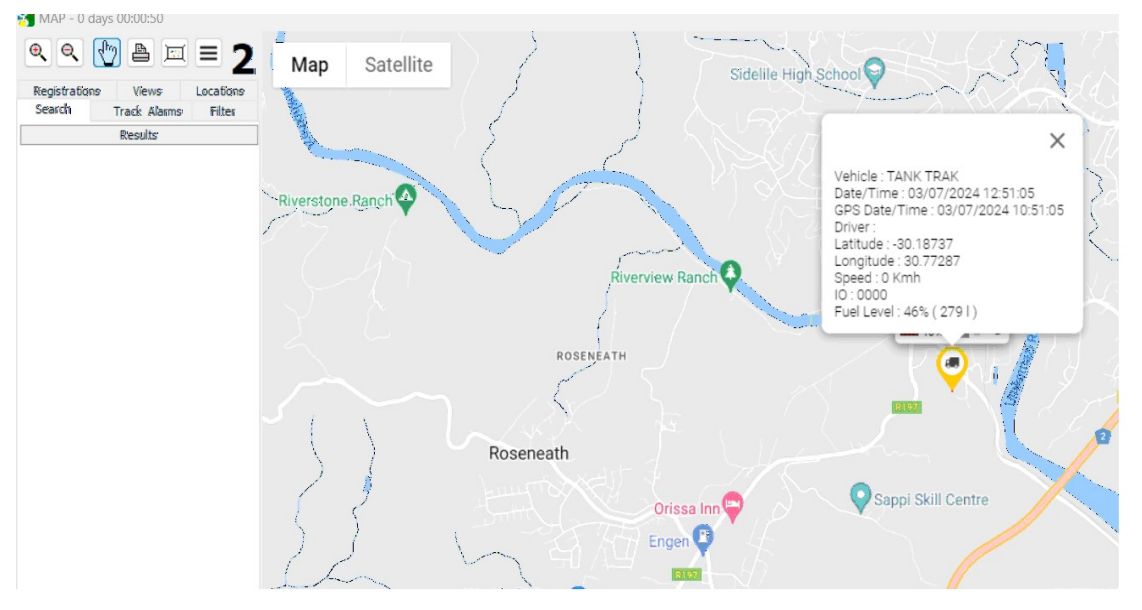Screen dimensions: 1142x610
Task: Click the zoom in magnifier tool
Action: pyautogui.click(x=37, y=54)
